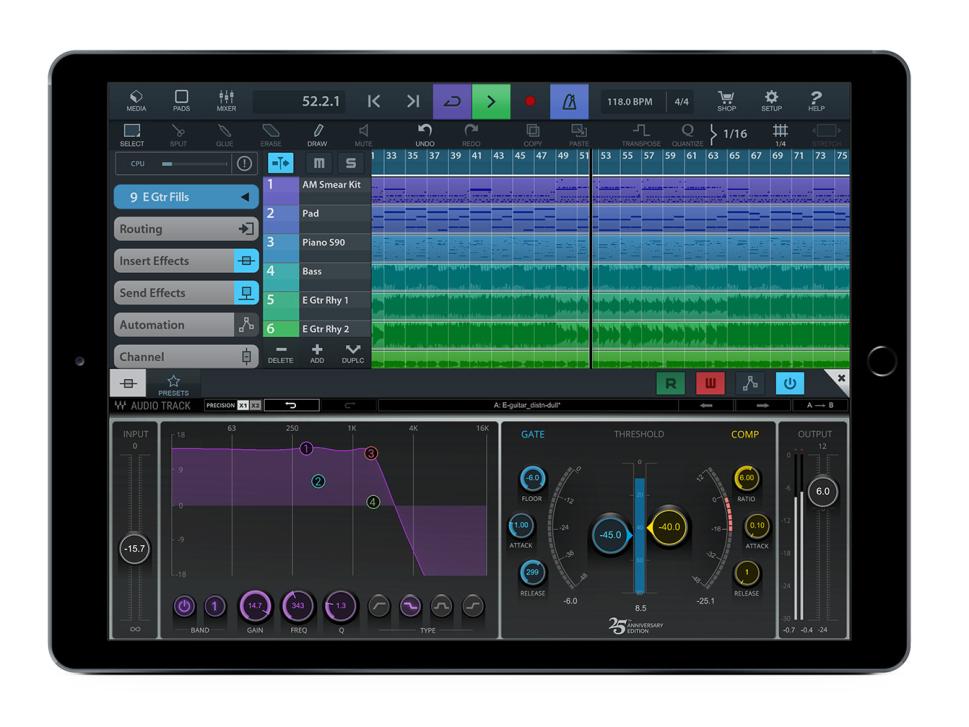Expand the Automation section
Viewport: 969px width, 727px height.
click(x=187, y=325)
